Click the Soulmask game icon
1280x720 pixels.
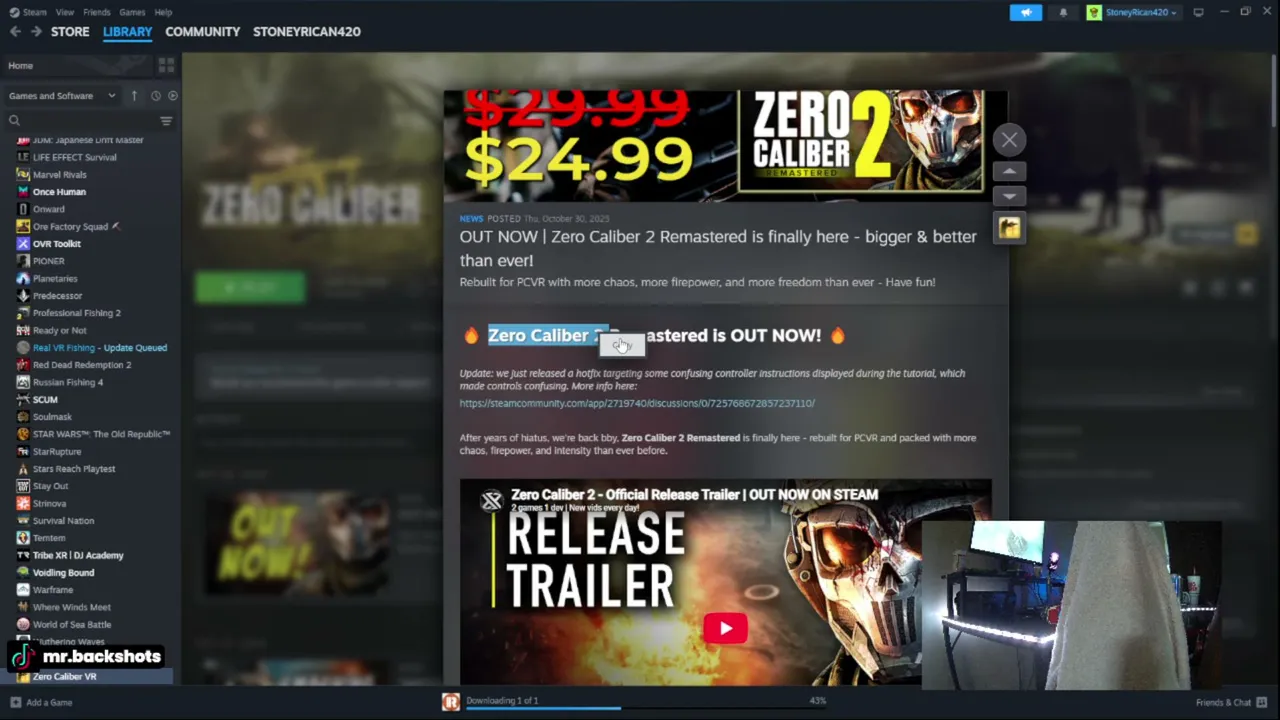[x=23, y=417]
